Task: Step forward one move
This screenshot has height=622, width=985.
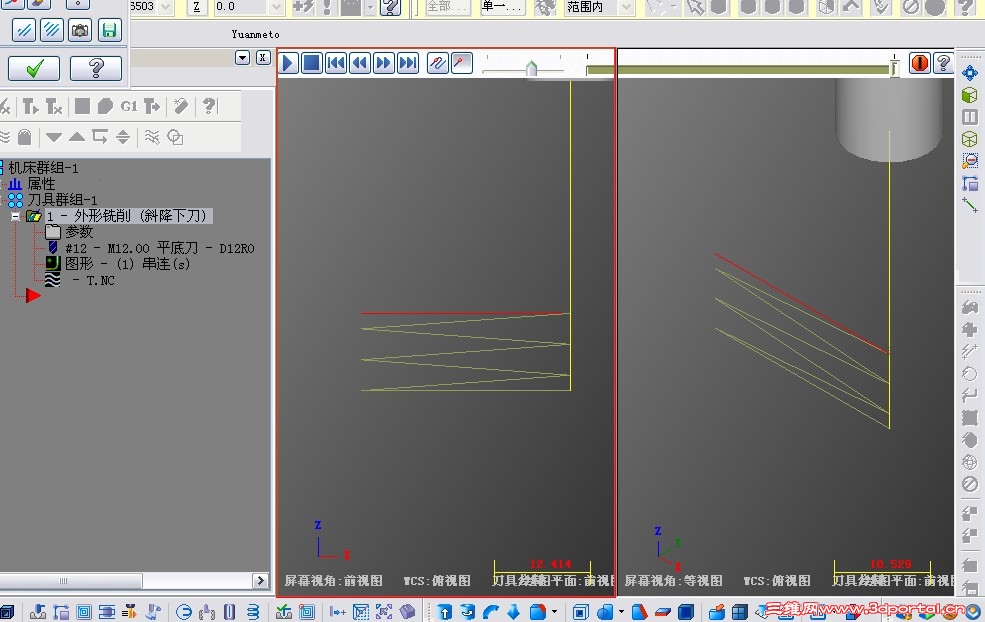Action: coord(384,63)
